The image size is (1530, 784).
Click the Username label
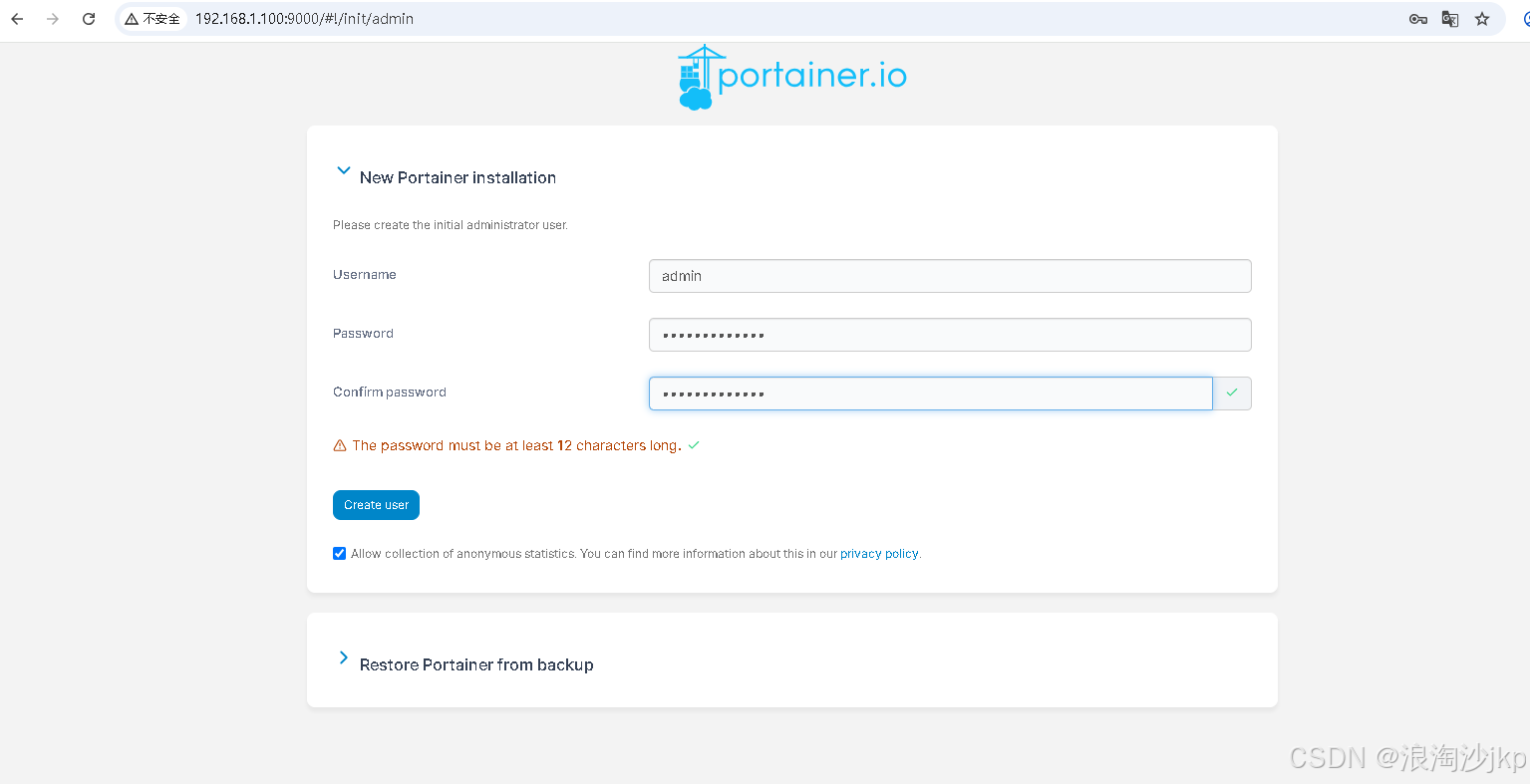pos(365,275)
